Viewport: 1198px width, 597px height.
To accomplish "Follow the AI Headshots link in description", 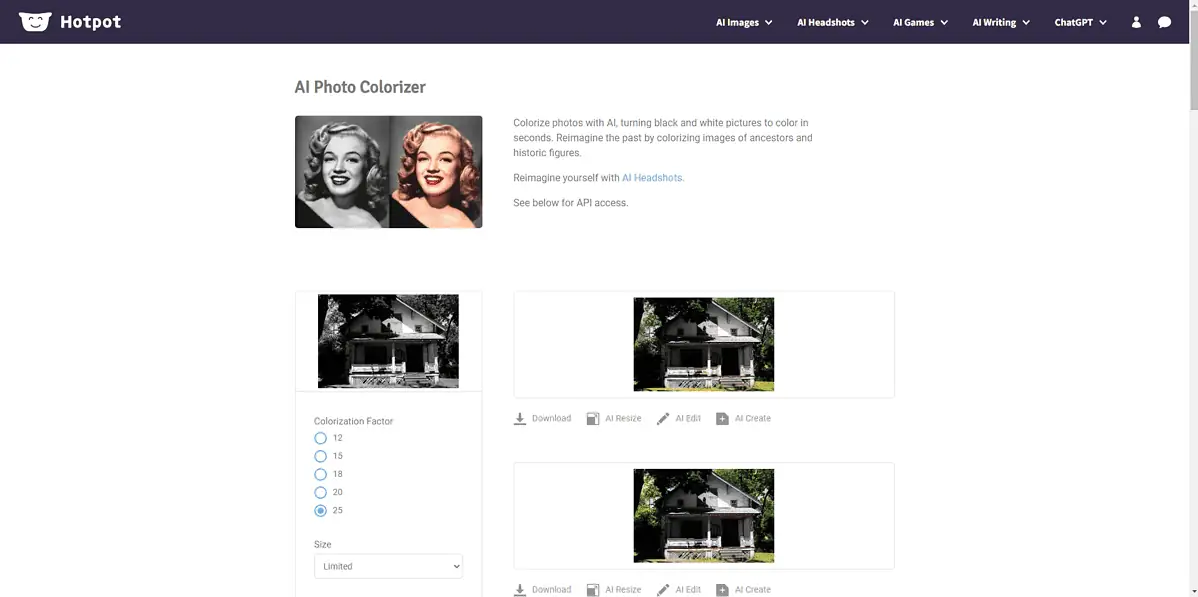I will [653, 178].
